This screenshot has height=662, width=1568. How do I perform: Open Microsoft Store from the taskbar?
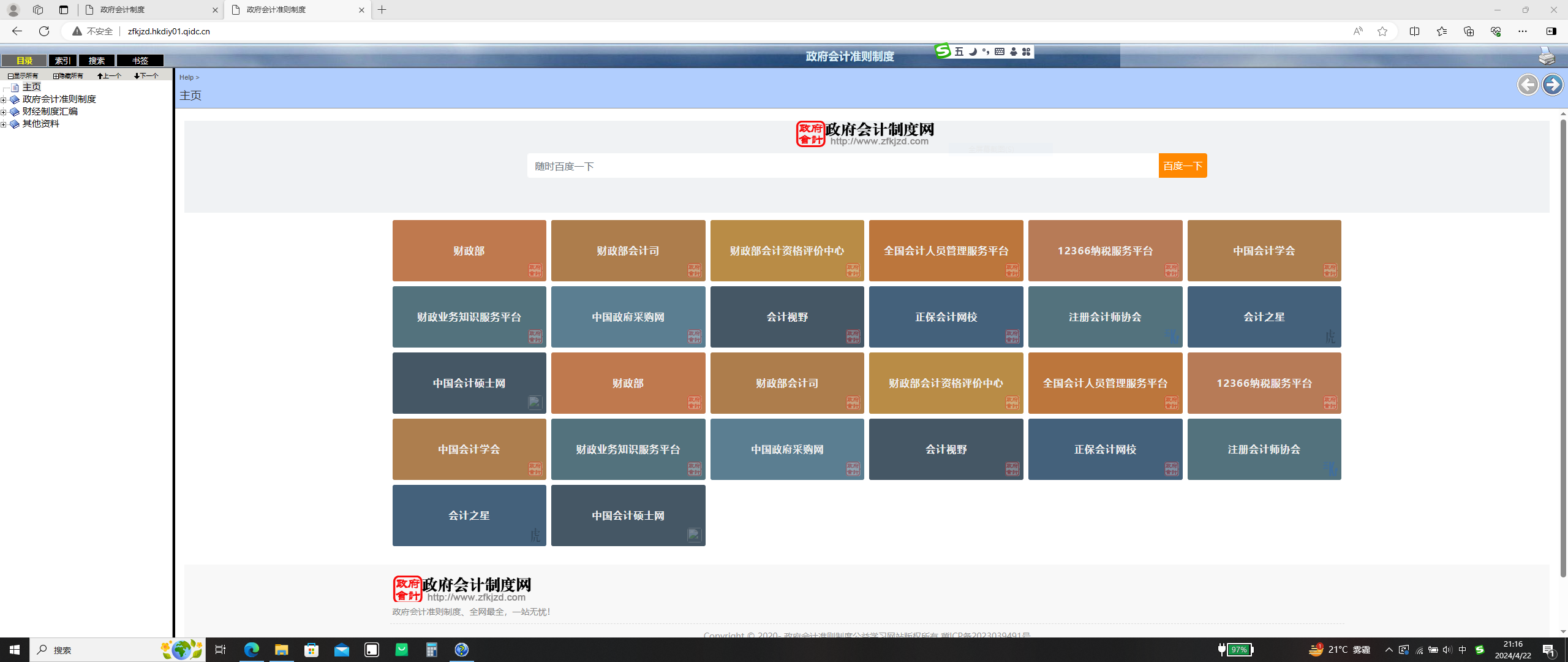311,650
